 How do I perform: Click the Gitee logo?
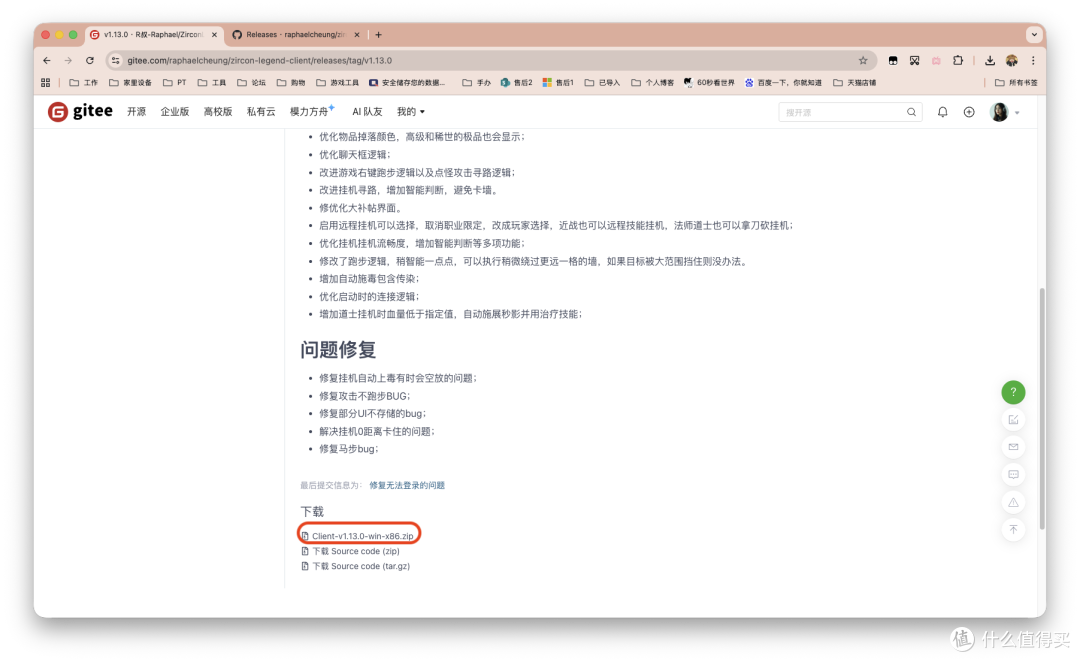point(80,111)
